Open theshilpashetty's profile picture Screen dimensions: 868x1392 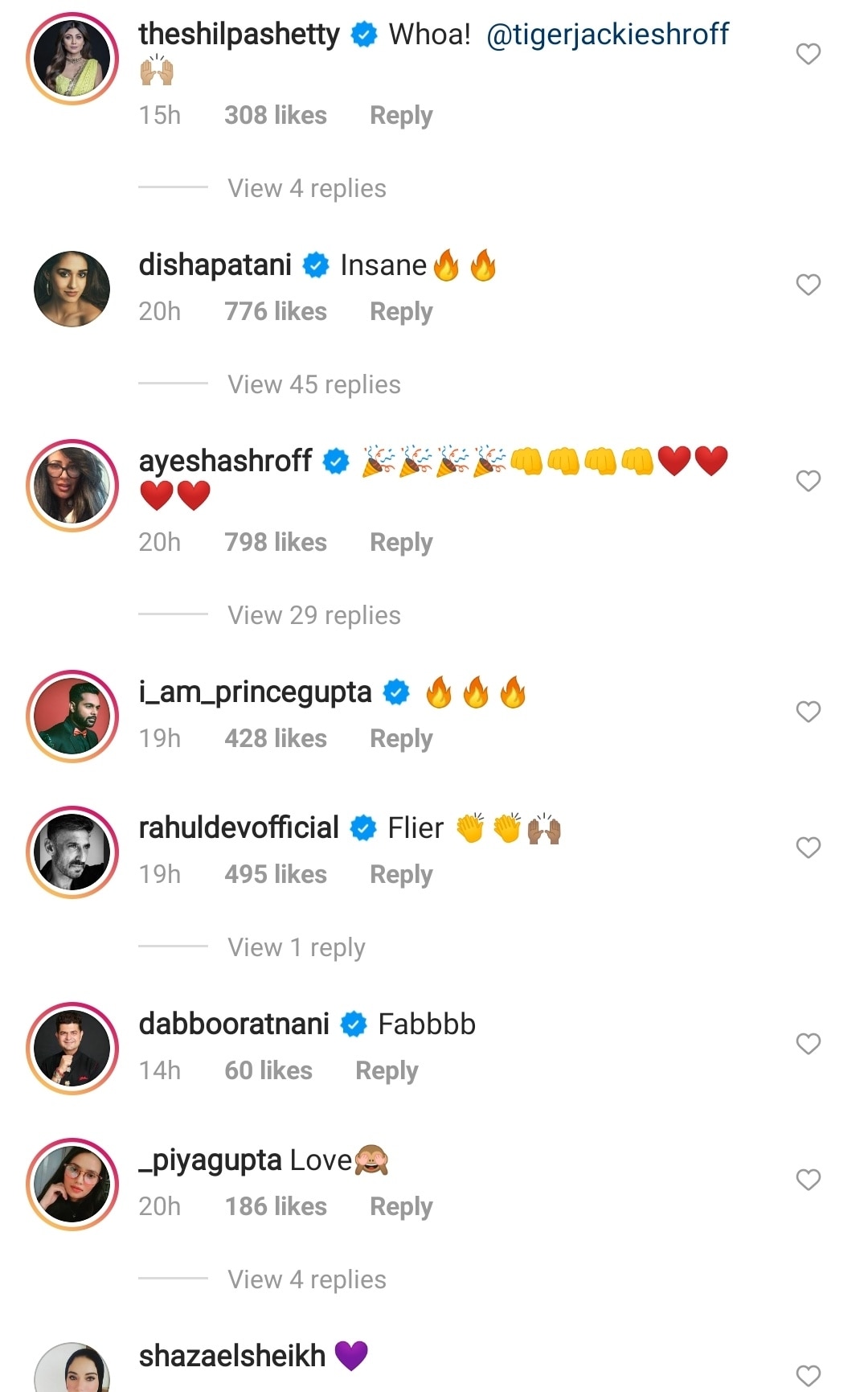click(72, 58)
